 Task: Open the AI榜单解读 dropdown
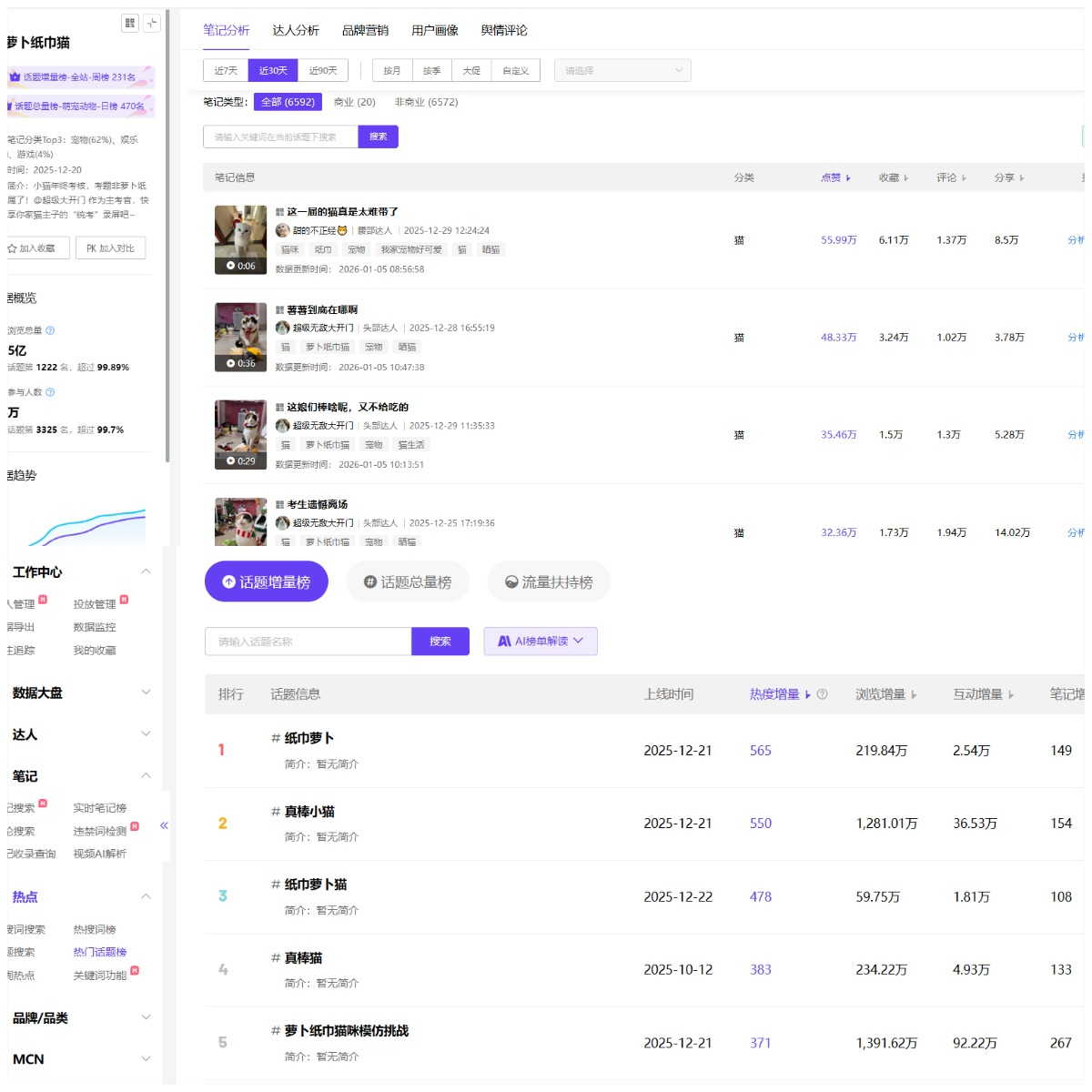[541, 642]
